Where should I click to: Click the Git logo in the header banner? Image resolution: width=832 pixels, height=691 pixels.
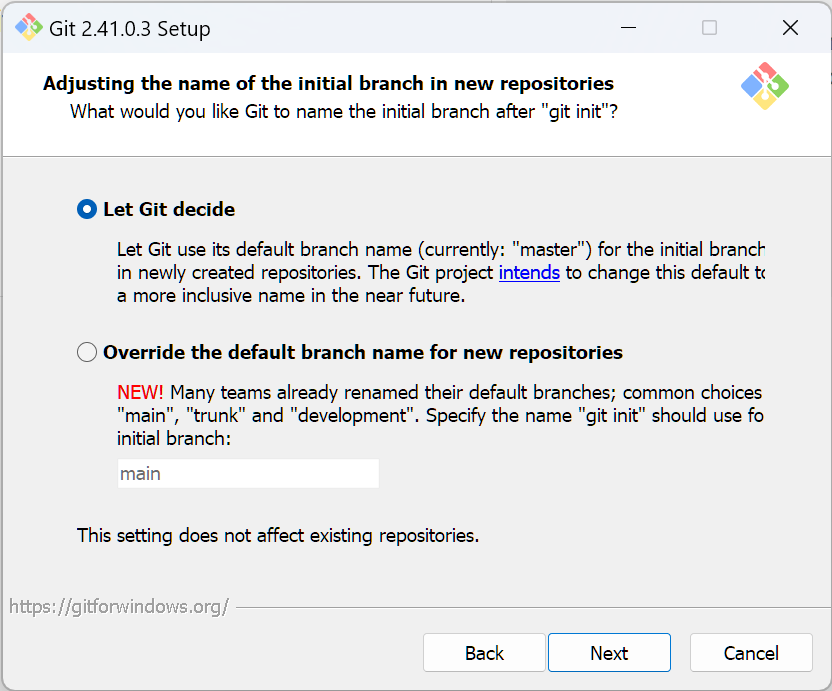(765, 86)
